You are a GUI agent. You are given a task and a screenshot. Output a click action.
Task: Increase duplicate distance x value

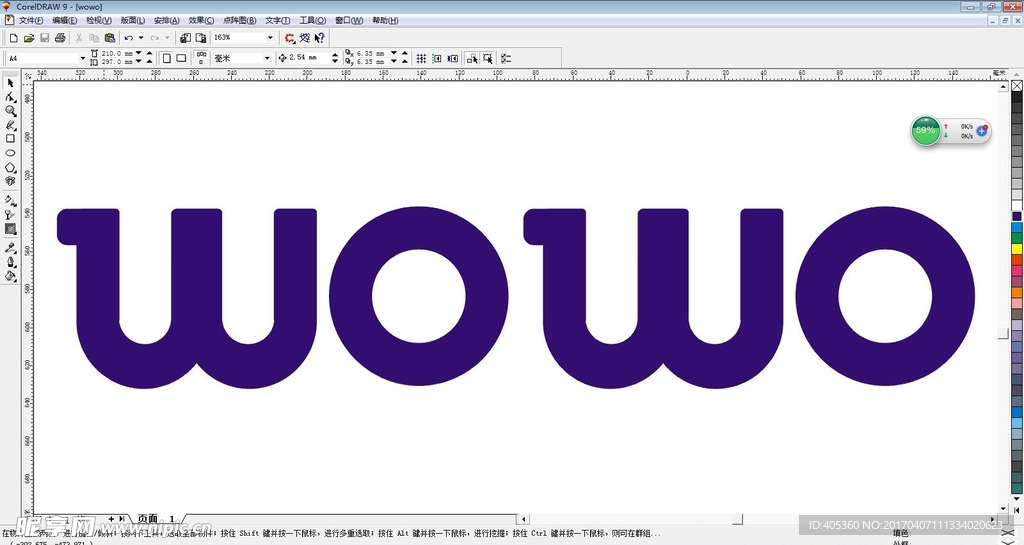[404, 54]
